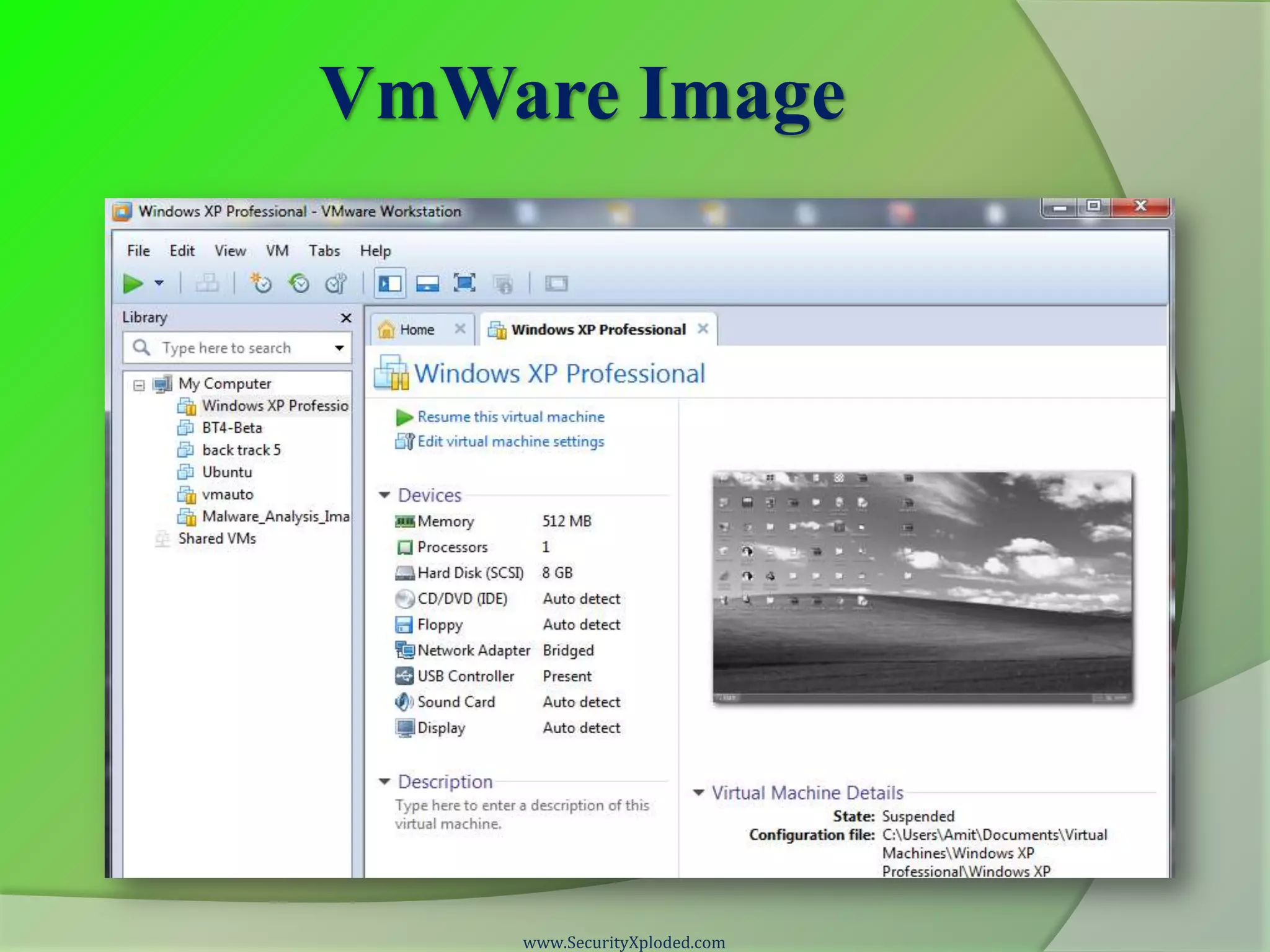Click Edit virtual machine settings link
Screen dimensions: 1270x952
511,442
